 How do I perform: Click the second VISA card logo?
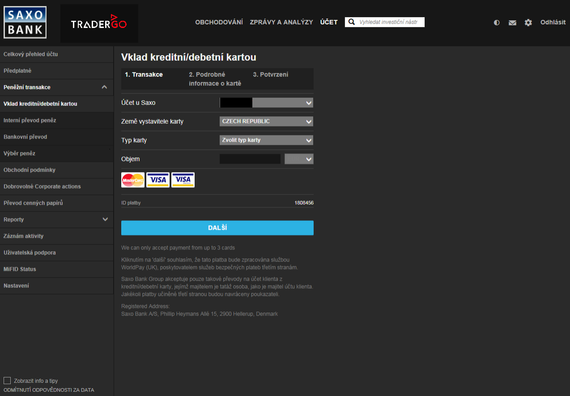tap(183, 180)
